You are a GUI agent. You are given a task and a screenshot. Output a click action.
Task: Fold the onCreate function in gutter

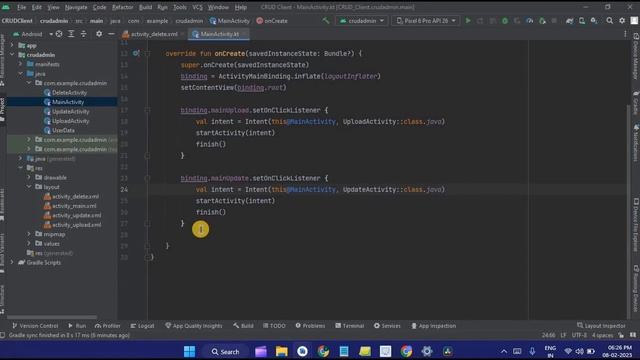[148, 53]
